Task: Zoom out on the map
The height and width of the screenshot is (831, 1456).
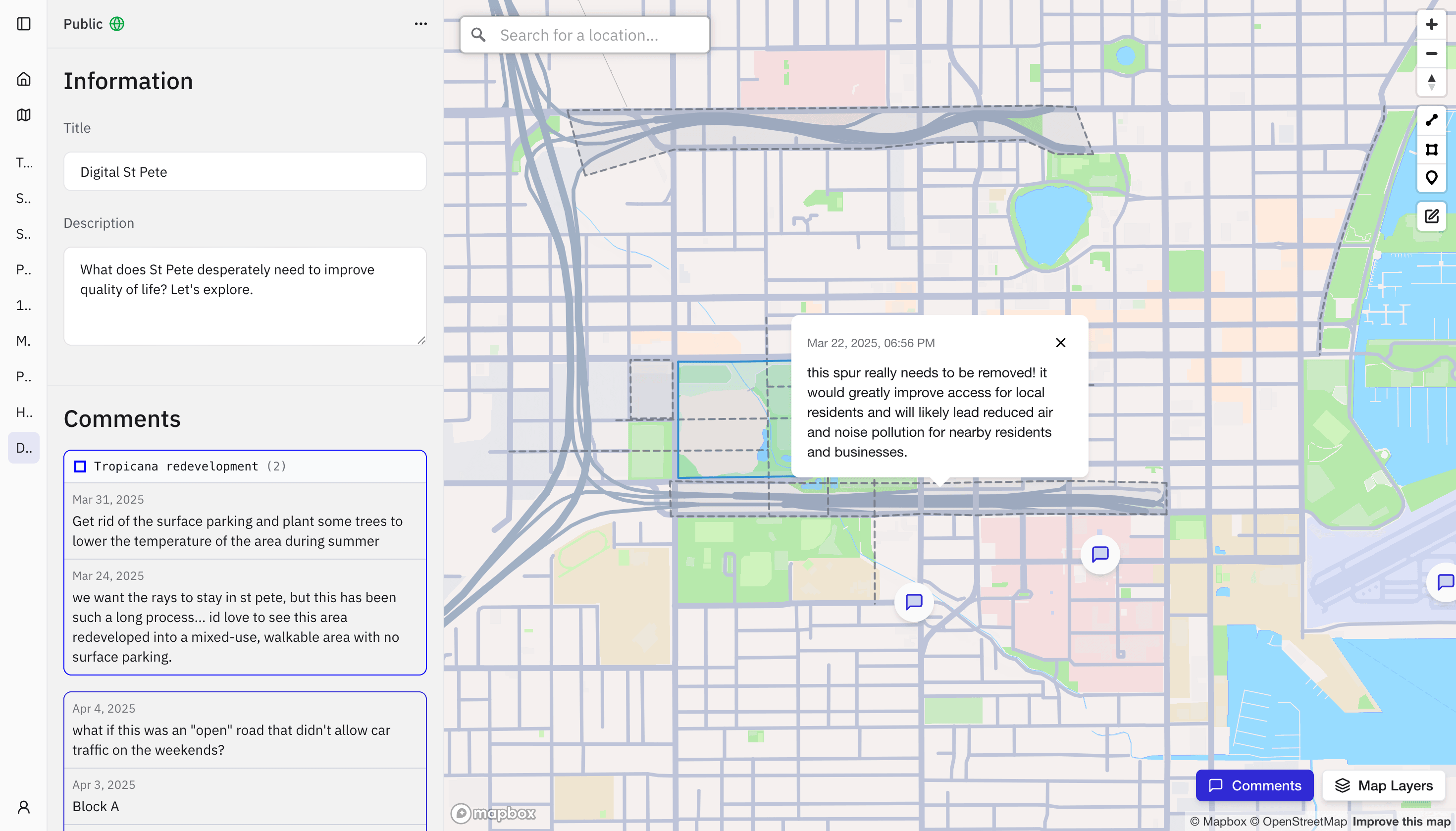Action: coord(1431,53)
